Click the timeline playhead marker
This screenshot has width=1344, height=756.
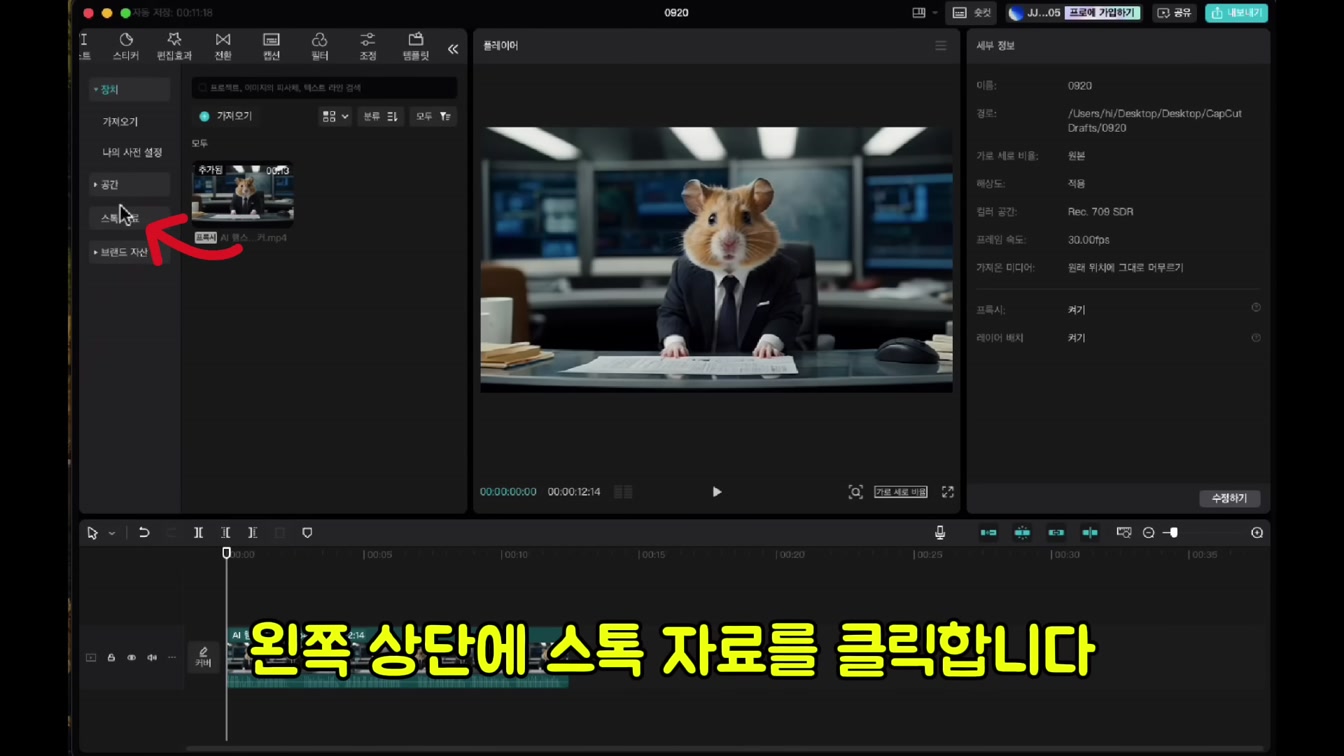227,554
